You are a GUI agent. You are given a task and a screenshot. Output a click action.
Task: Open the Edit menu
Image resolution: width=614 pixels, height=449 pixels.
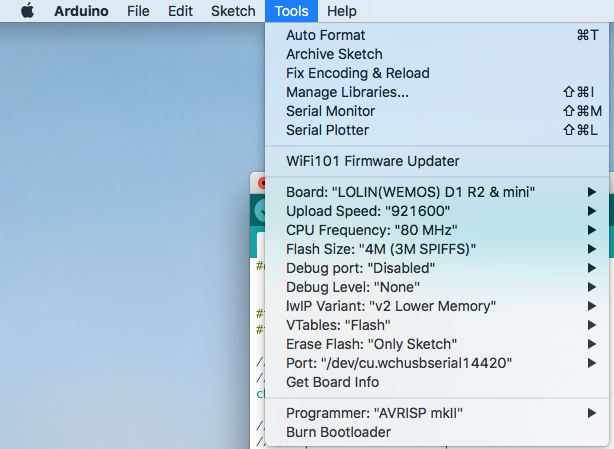pos(180,11)
